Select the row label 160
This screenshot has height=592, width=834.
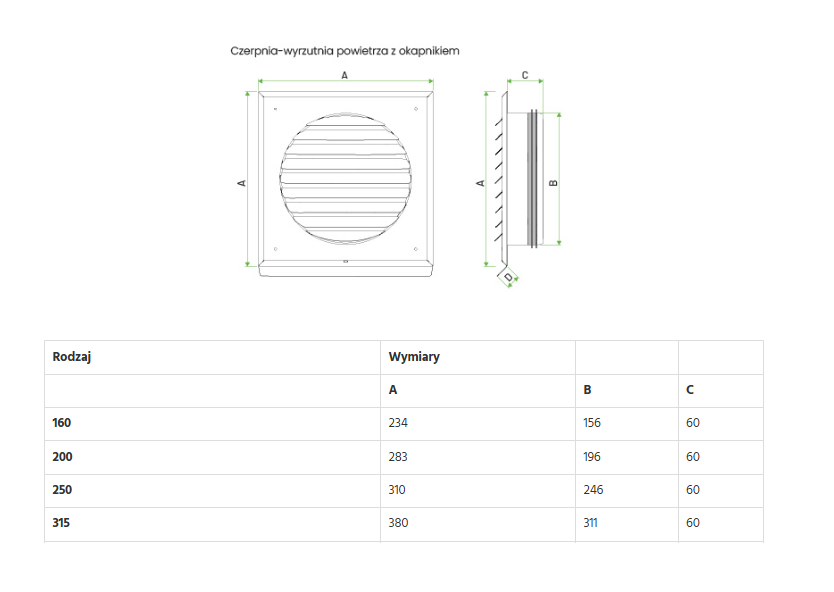pos(62,423)
